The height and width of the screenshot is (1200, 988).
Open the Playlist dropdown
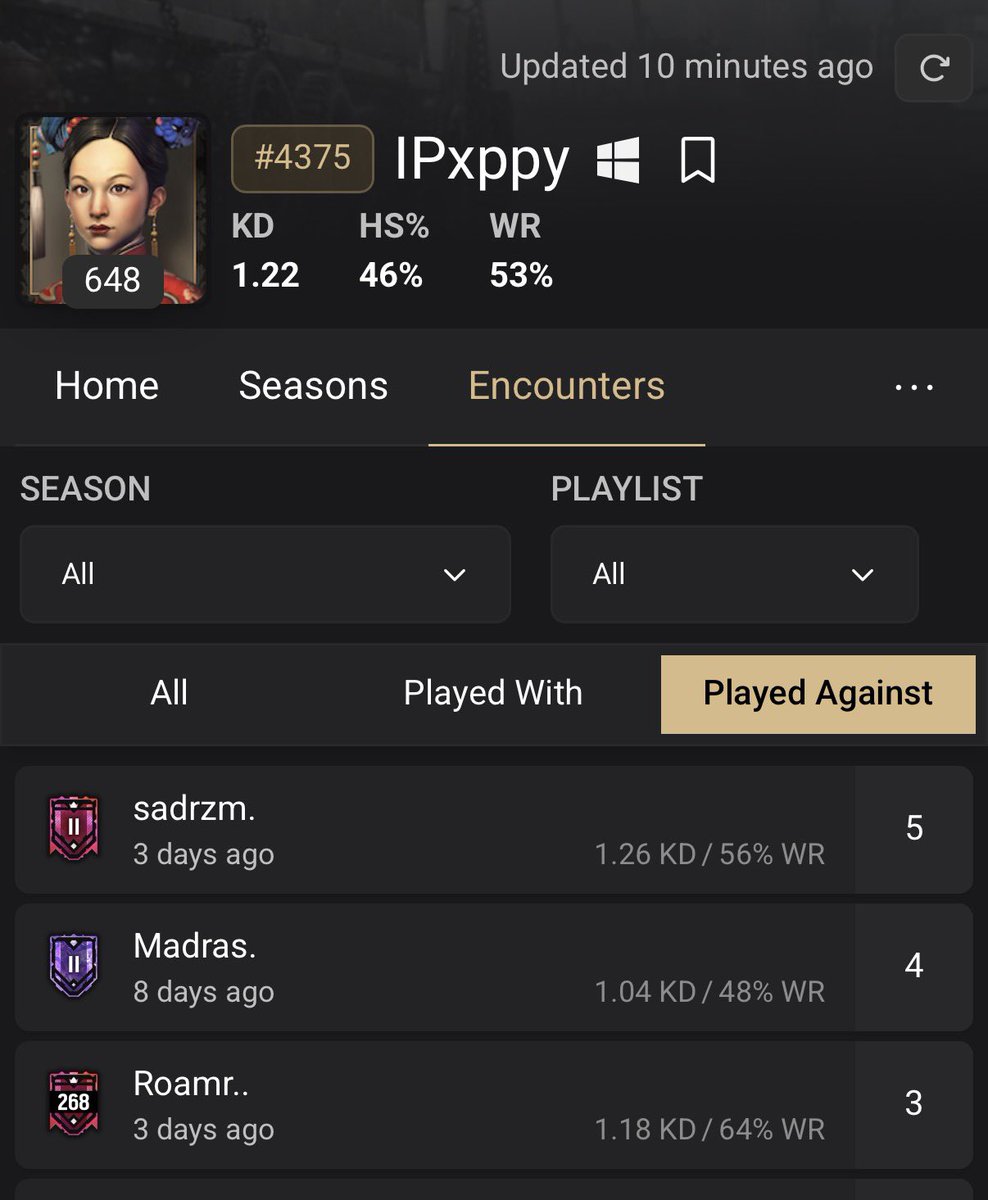tap(734, 574)
